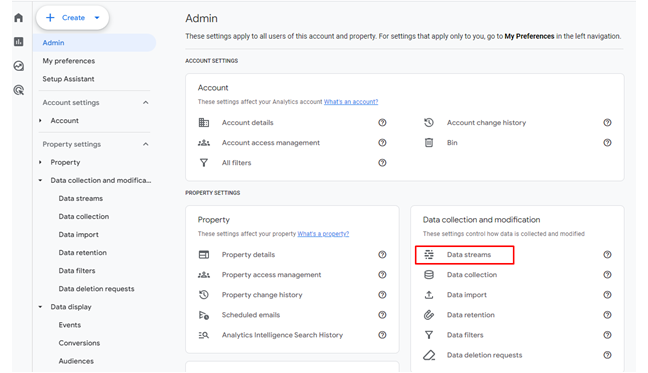Expand the Account tree item

point(40,121)
